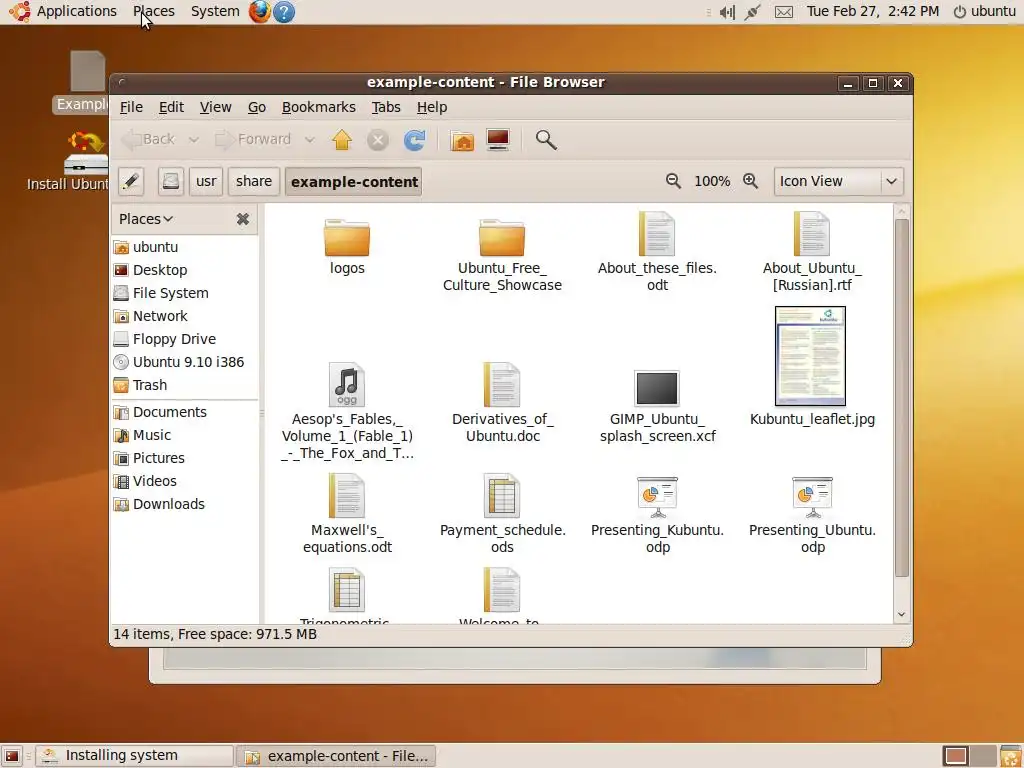Switch to Installing system taskbar window
Screen dimensions: 1024x768
135,756
